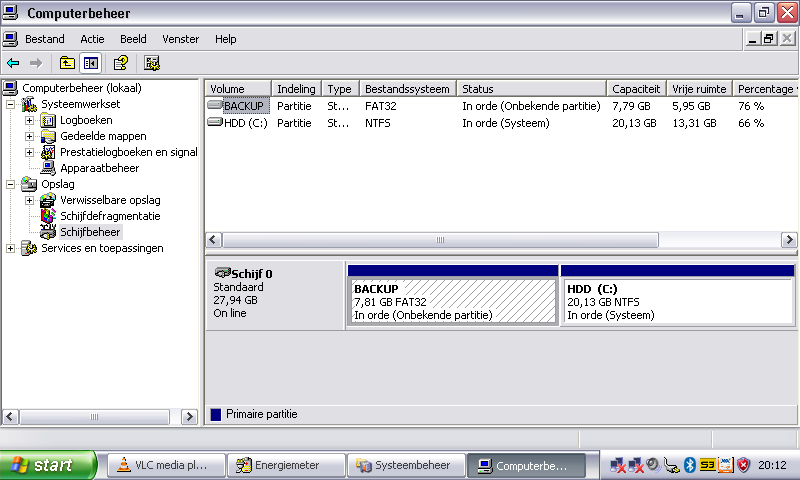
Task: Click volume list scroll right arrow
Action: click(x=789, y=240)
